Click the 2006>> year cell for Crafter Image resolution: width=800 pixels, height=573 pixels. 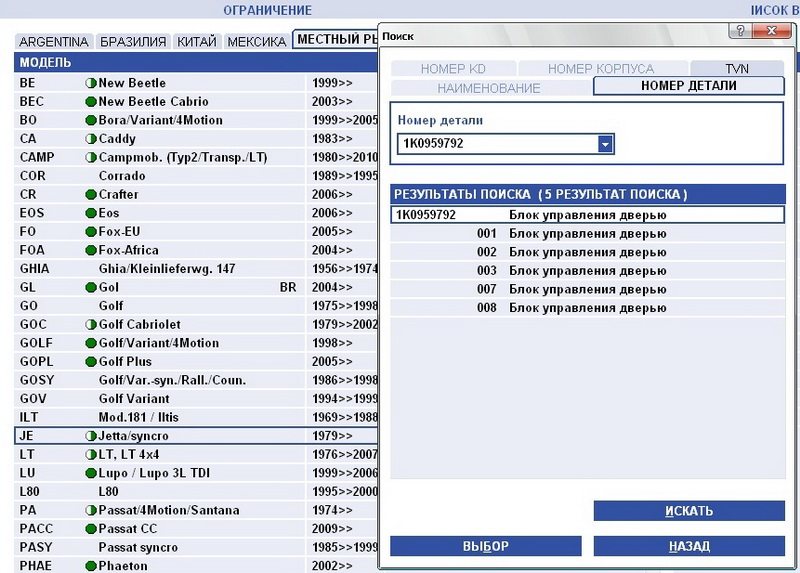(x=332, y=194)
